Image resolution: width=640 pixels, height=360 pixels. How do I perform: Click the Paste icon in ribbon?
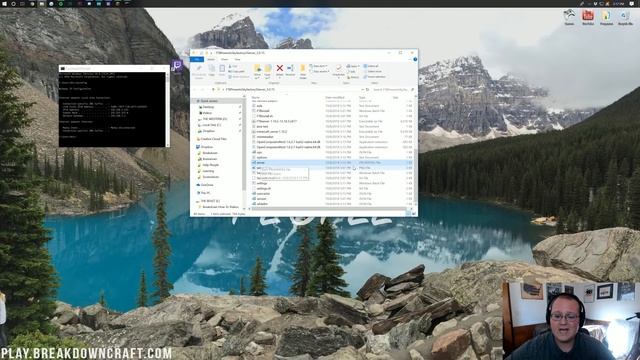[x=222, y=70]
